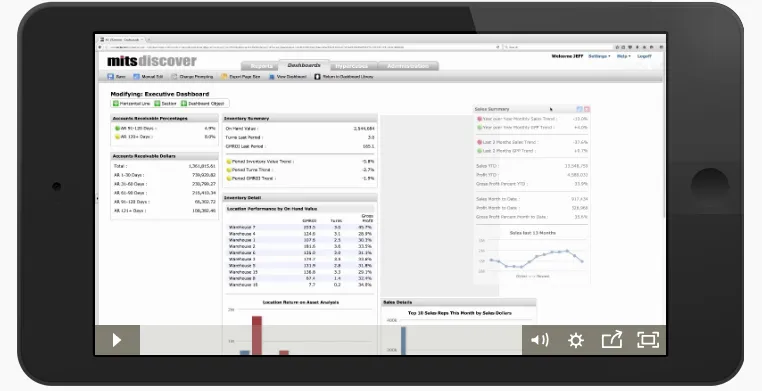Image resolution: width=762 pixels, height=391 pixels.
Task: Click the Total row in Accounts Receivable Dollars
Action: (x=164, y=166)
